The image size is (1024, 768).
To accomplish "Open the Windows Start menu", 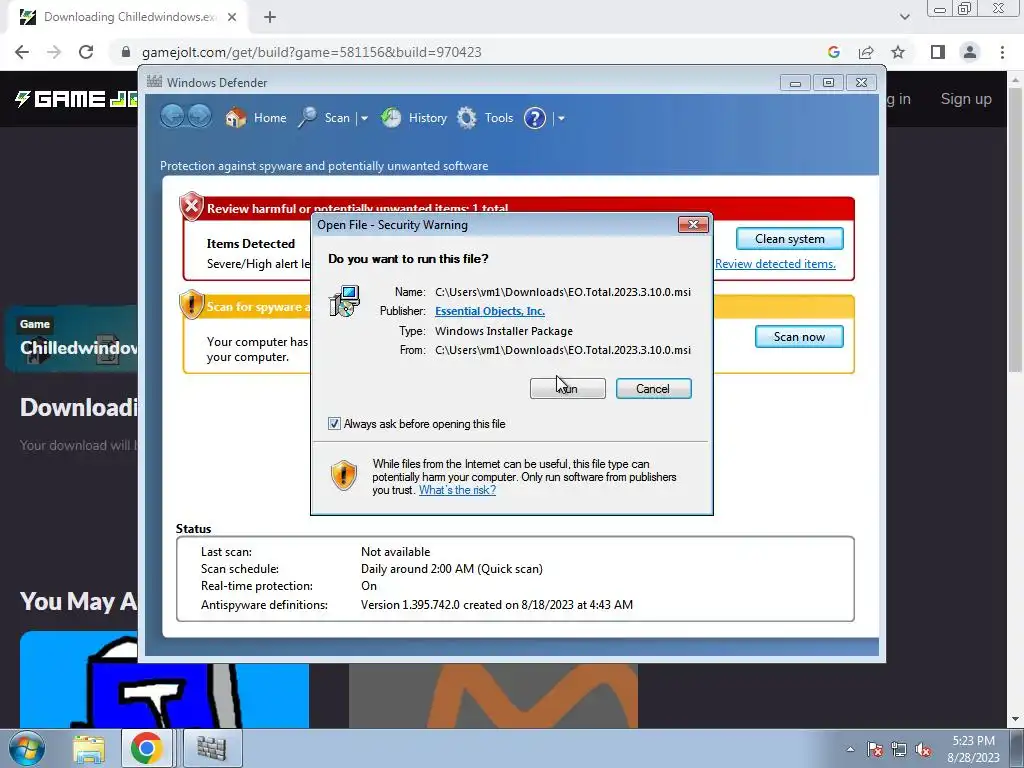I will point(26,748).
